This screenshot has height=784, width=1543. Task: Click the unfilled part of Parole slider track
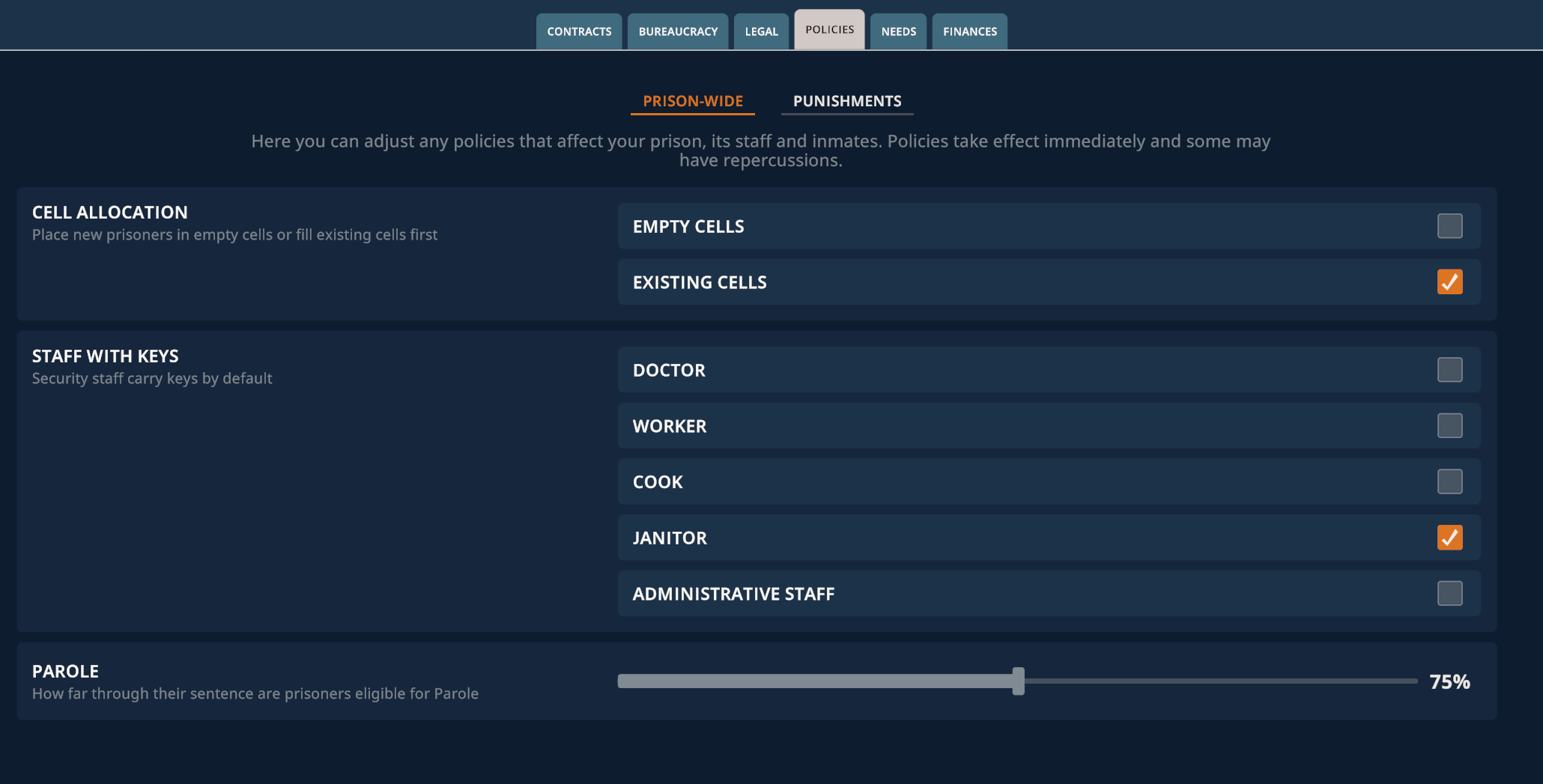[x=1221, y=681]
